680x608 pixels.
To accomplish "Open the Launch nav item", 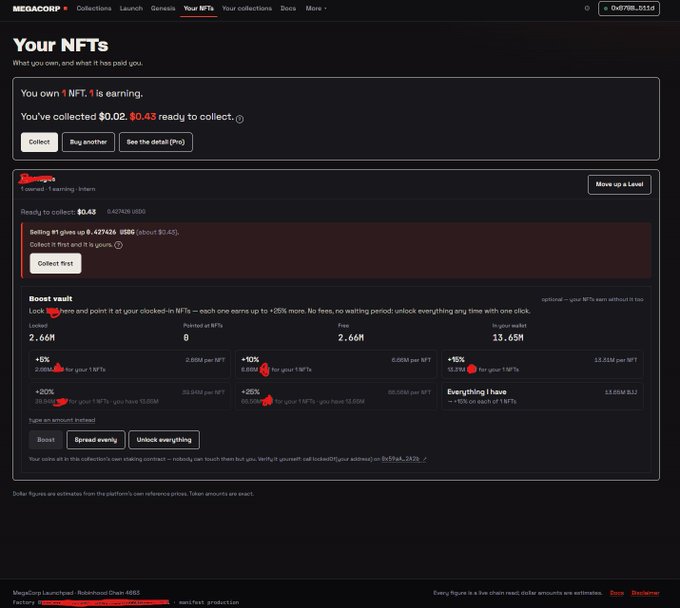I will [131, 8].
